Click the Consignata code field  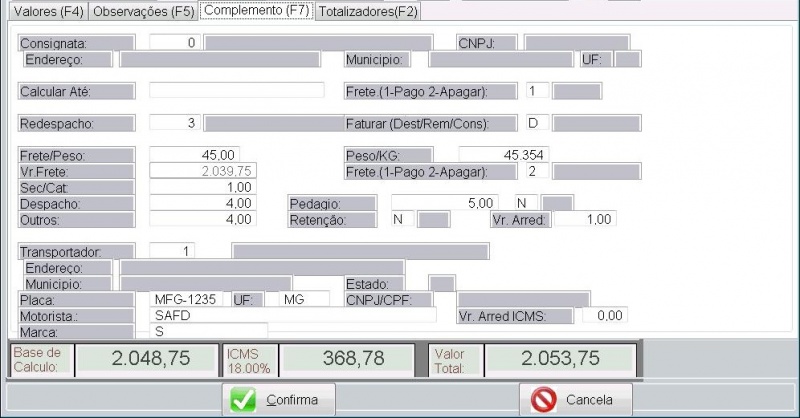175,43
